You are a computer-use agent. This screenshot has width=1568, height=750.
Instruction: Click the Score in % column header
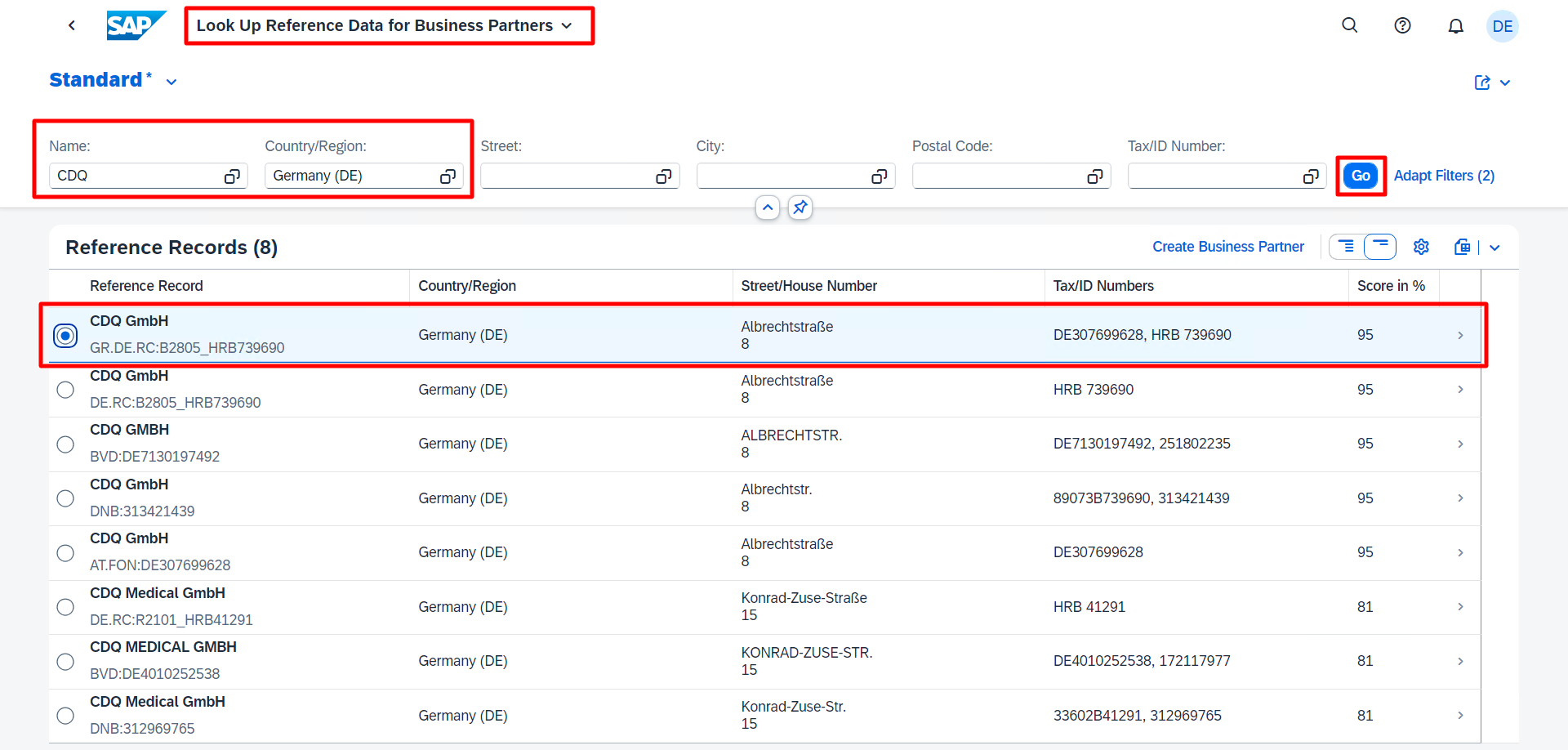point(1391,286)
